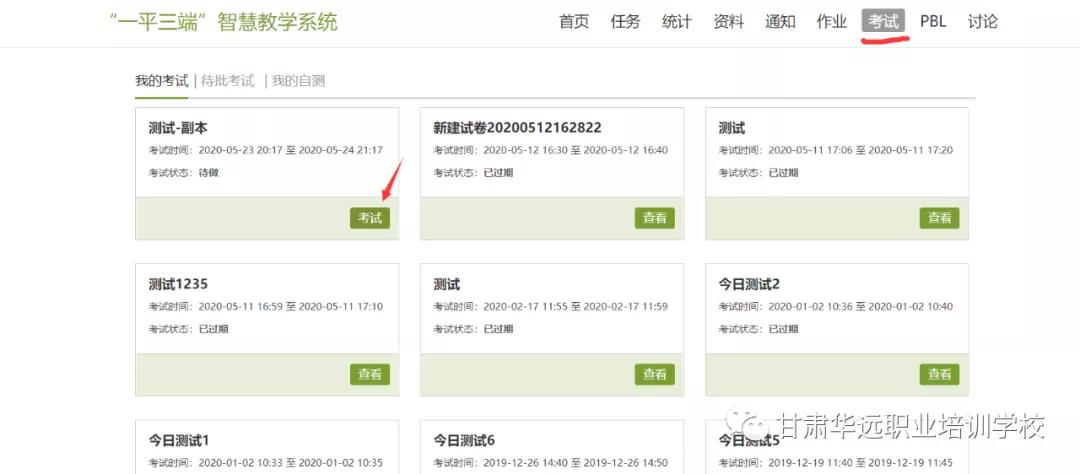Select the highlighted 考试 nav item
This screenshot has width=1080, height=474.
pos(883,21)
